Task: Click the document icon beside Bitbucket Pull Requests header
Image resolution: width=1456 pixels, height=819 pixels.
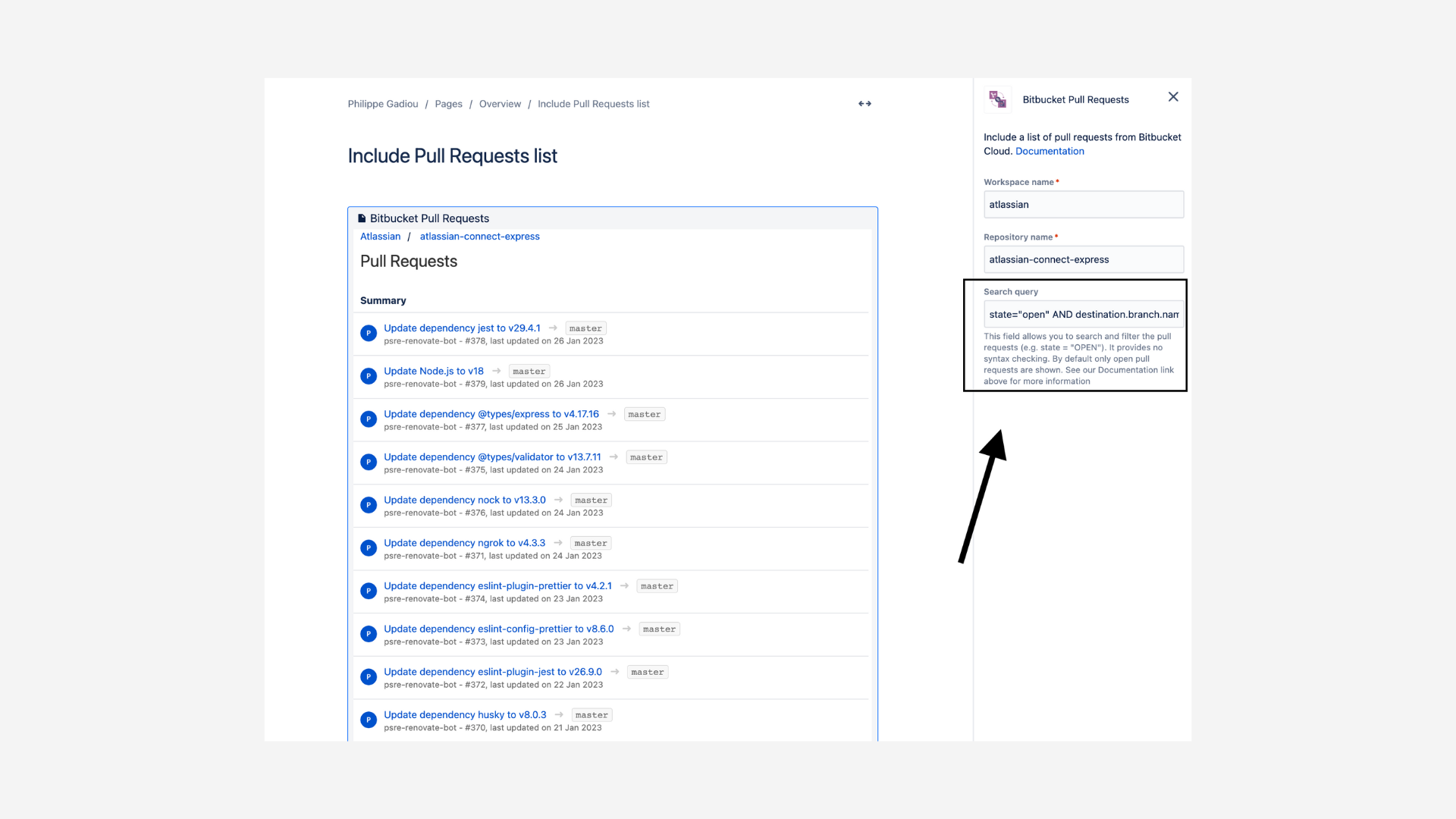Action: (x=362, y=218)
